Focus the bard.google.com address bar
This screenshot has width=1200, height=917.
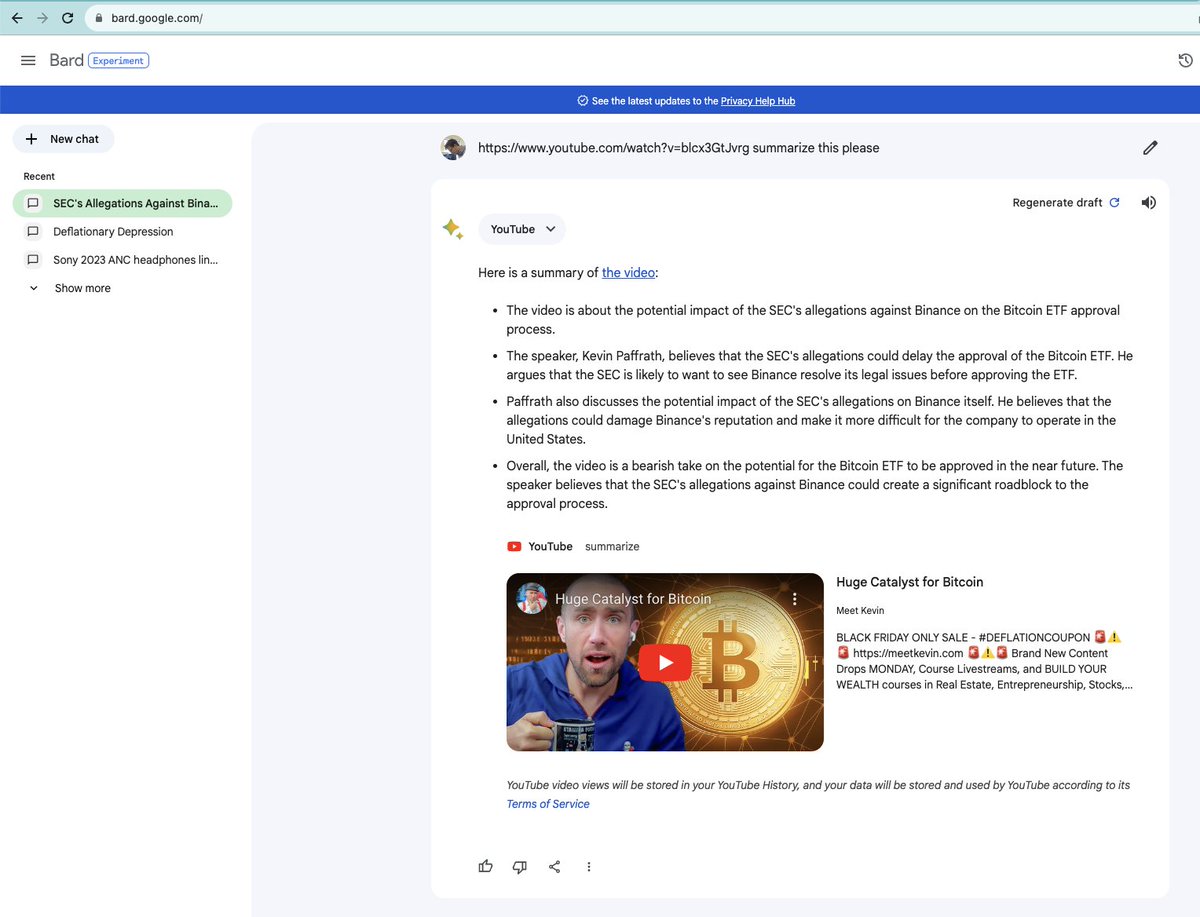coord(640,18)
